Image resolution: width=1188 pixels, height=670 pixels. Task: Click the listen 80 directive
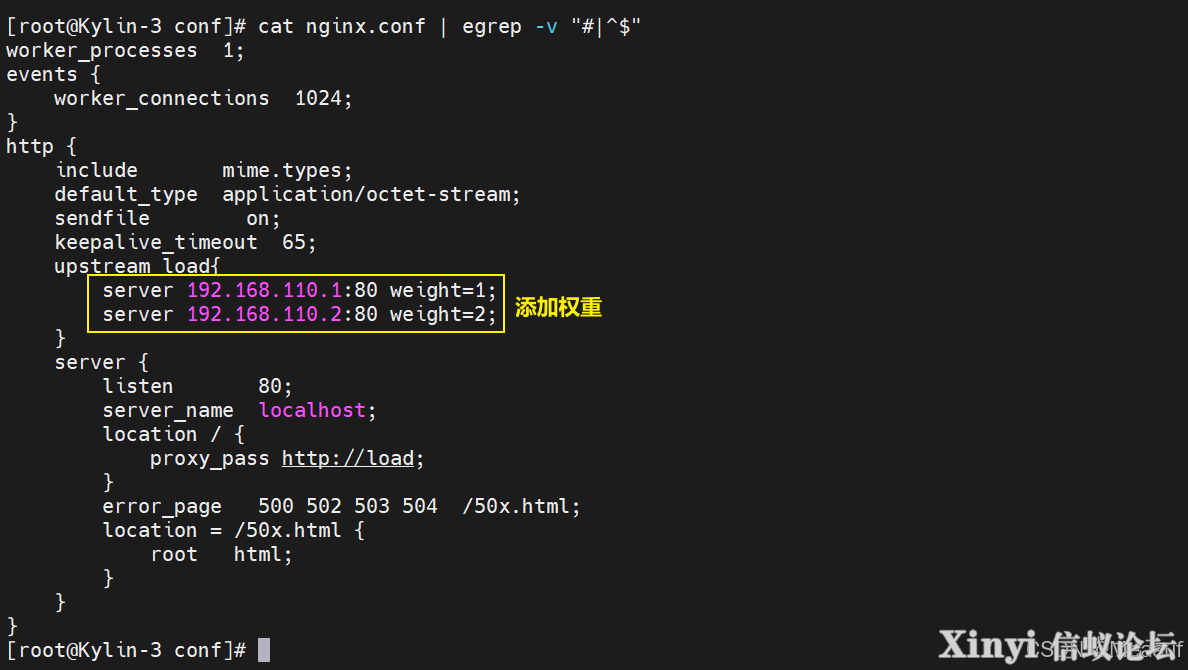pyautogui.click(x=197, y=387)
